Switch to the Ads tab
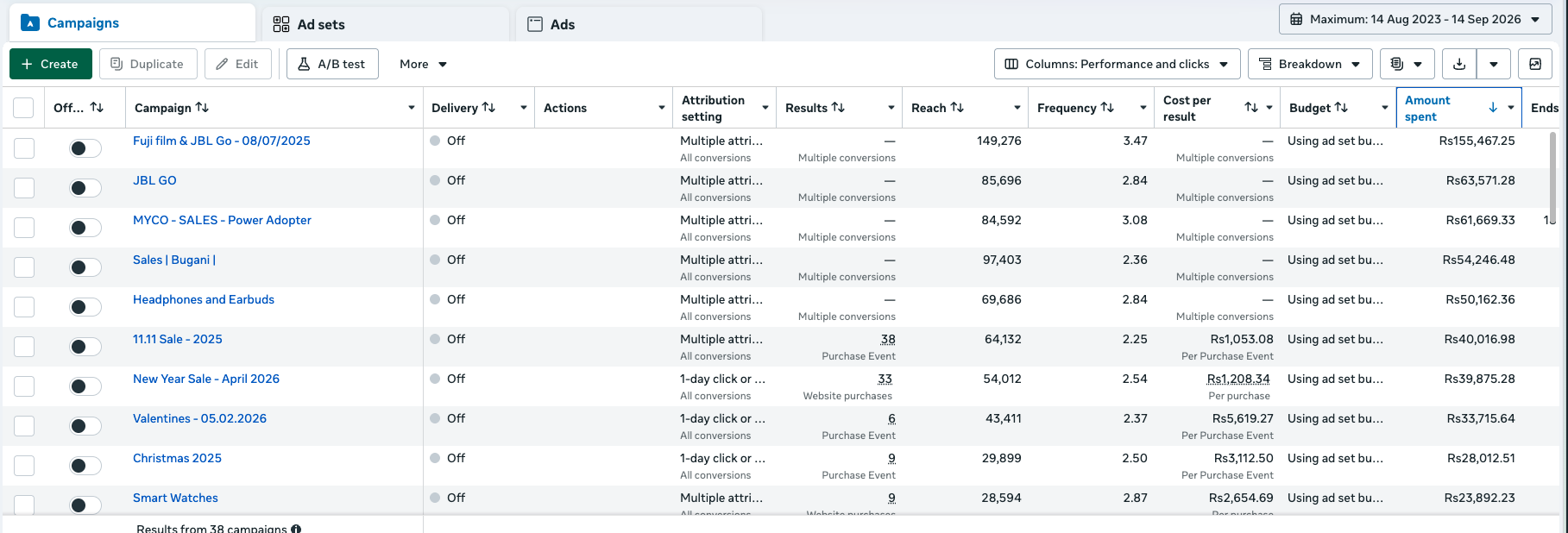The image size is (1568, 533). 639,24
